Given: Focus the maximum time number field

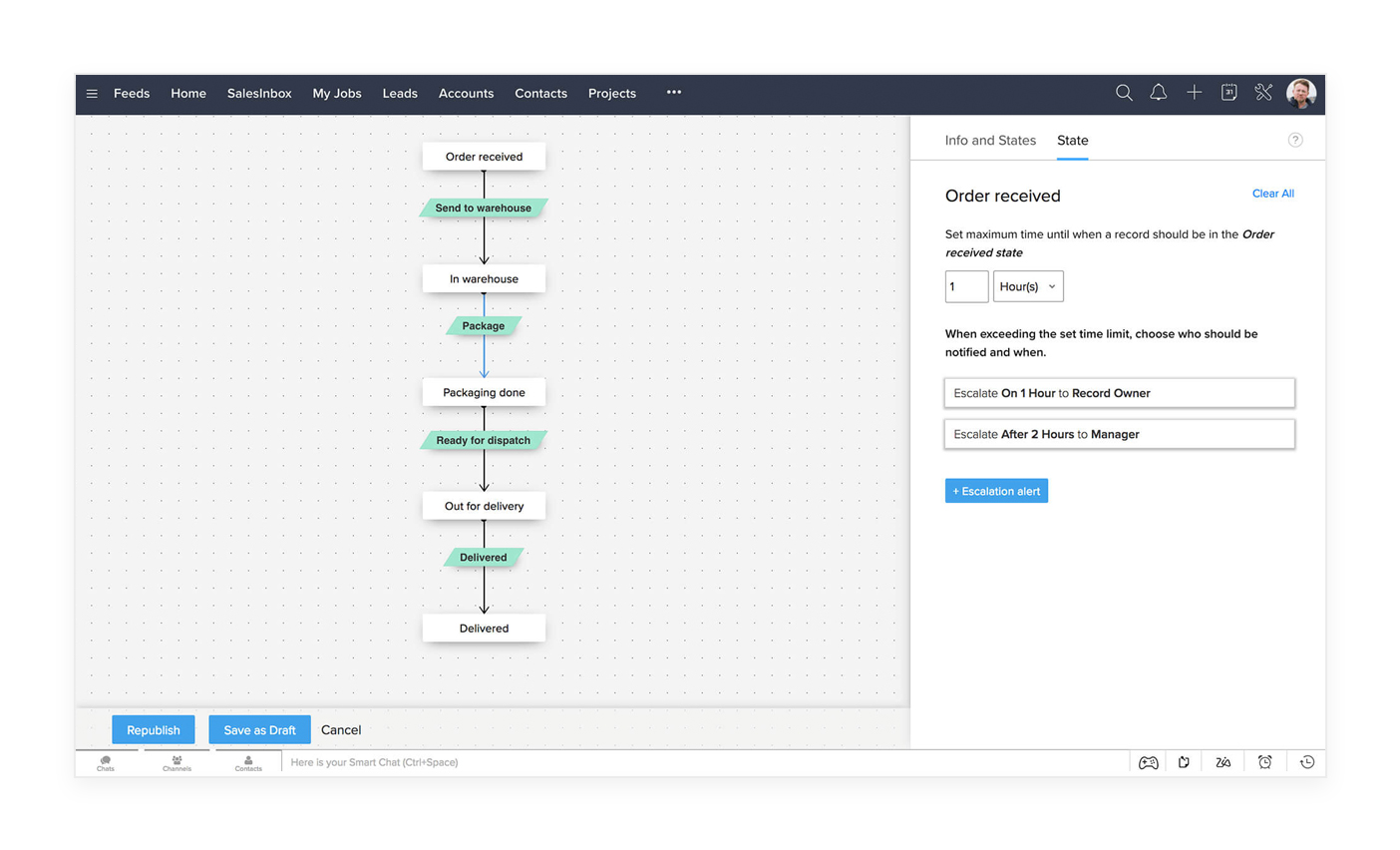Looking at the screenshot, I should [x=965, y=286].
